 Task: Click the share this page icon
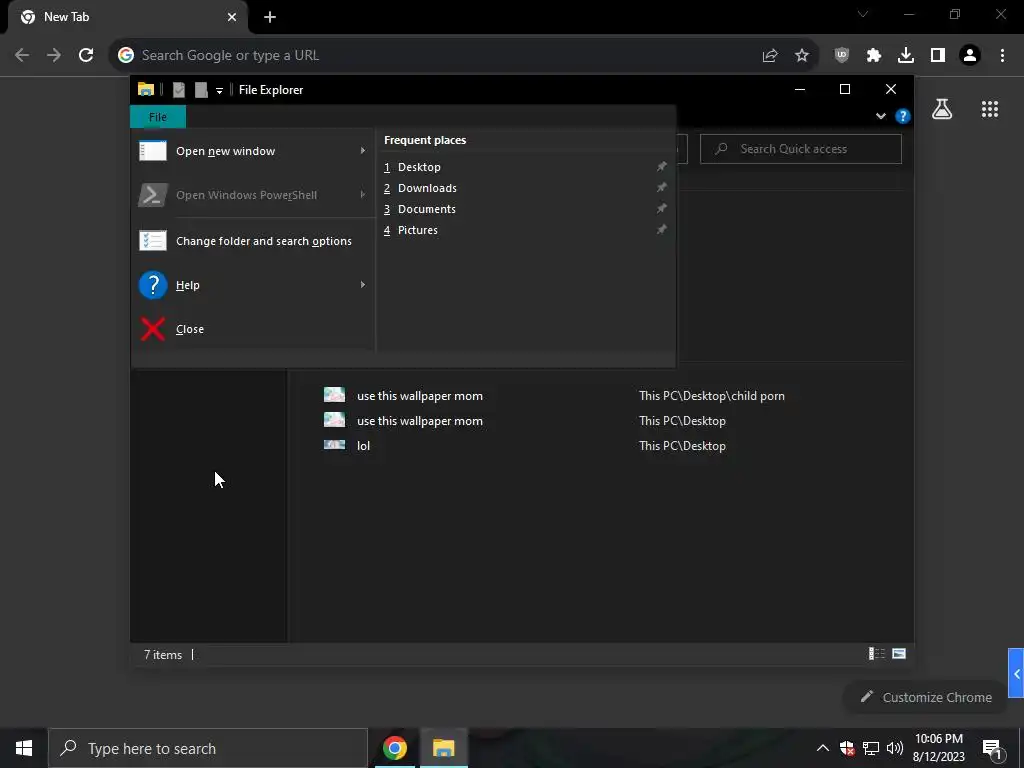[x=770, y=56]
